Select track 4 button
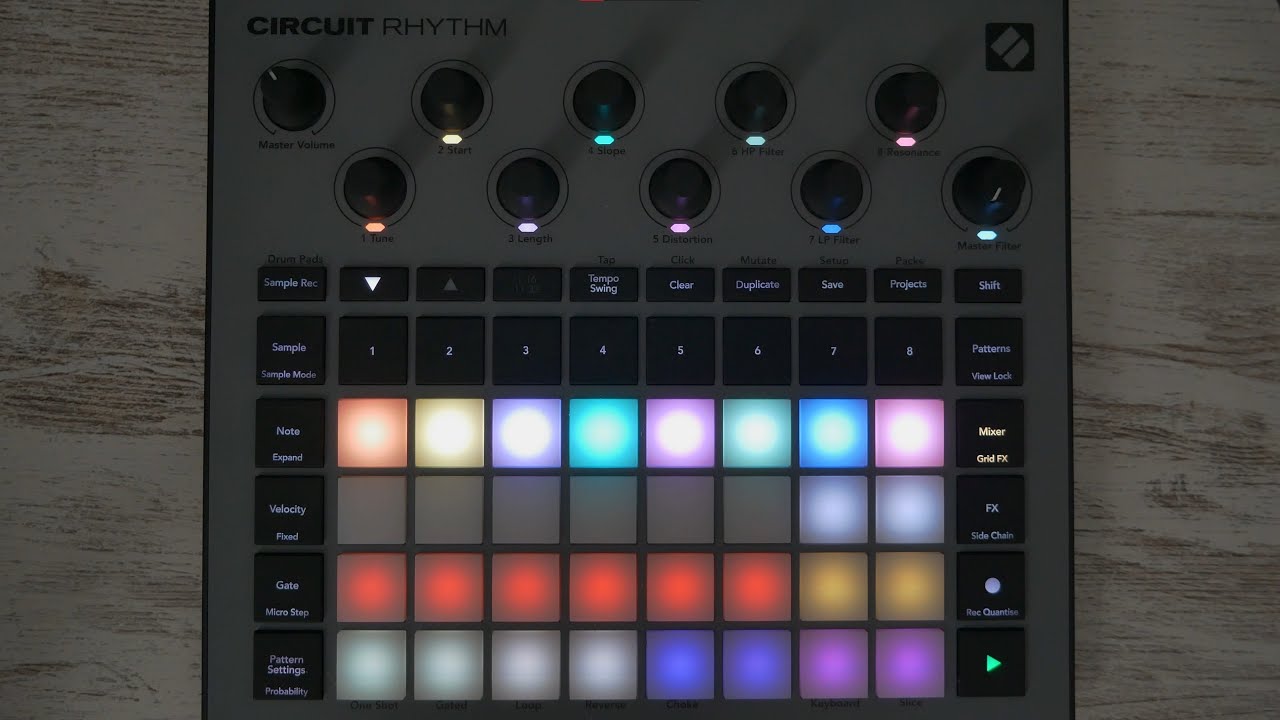The image size is (1280, 720). click(x=603, y=350)
